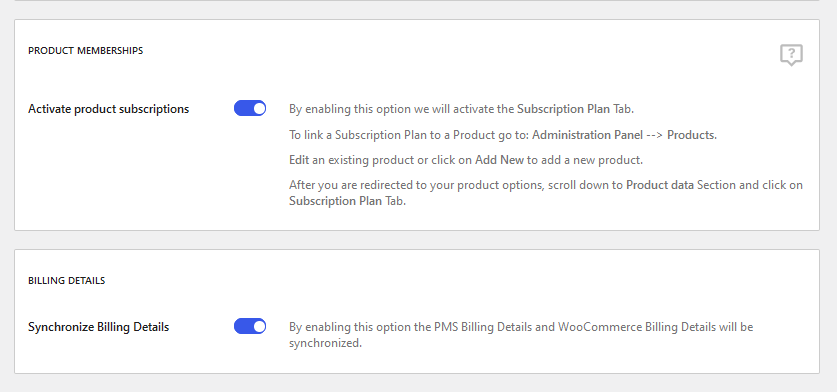Image resolution: width=837 pixels, height=392 pixels.
Task: Click the bold "Product data" text
Action: 660,185
